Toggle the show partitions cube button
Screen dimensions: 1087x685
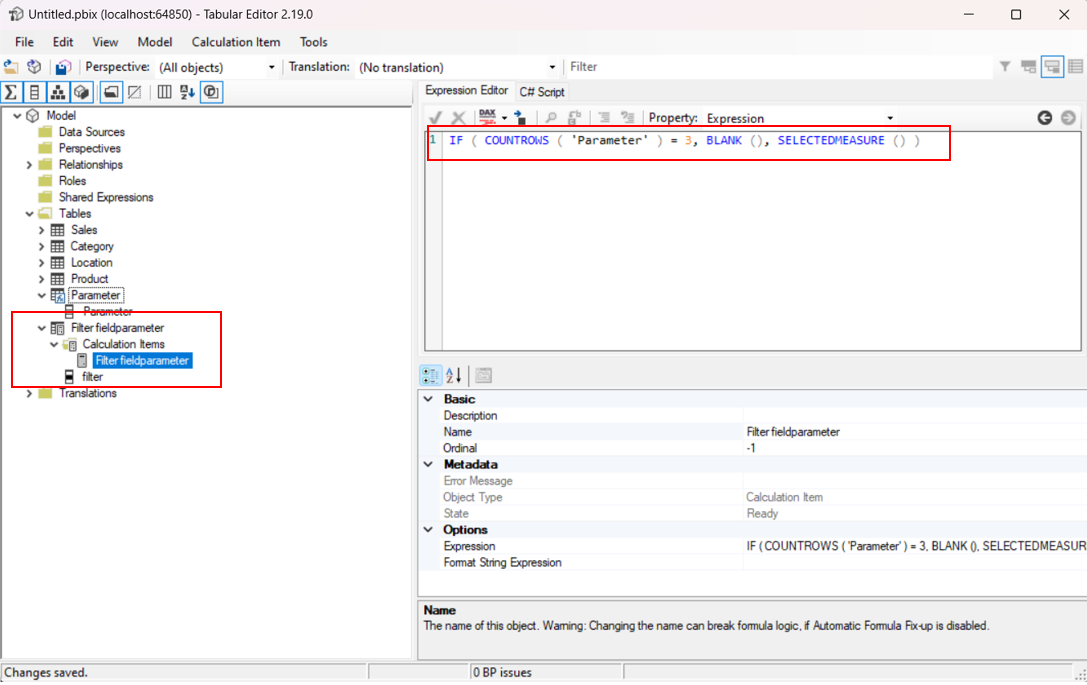click(x=81, y=92)
